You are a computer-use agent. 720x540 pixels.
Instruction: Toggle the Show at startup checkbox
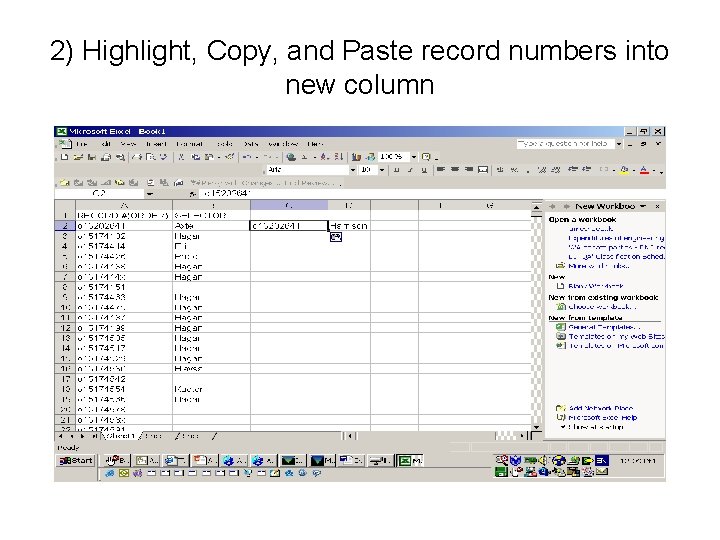(562, 427)
